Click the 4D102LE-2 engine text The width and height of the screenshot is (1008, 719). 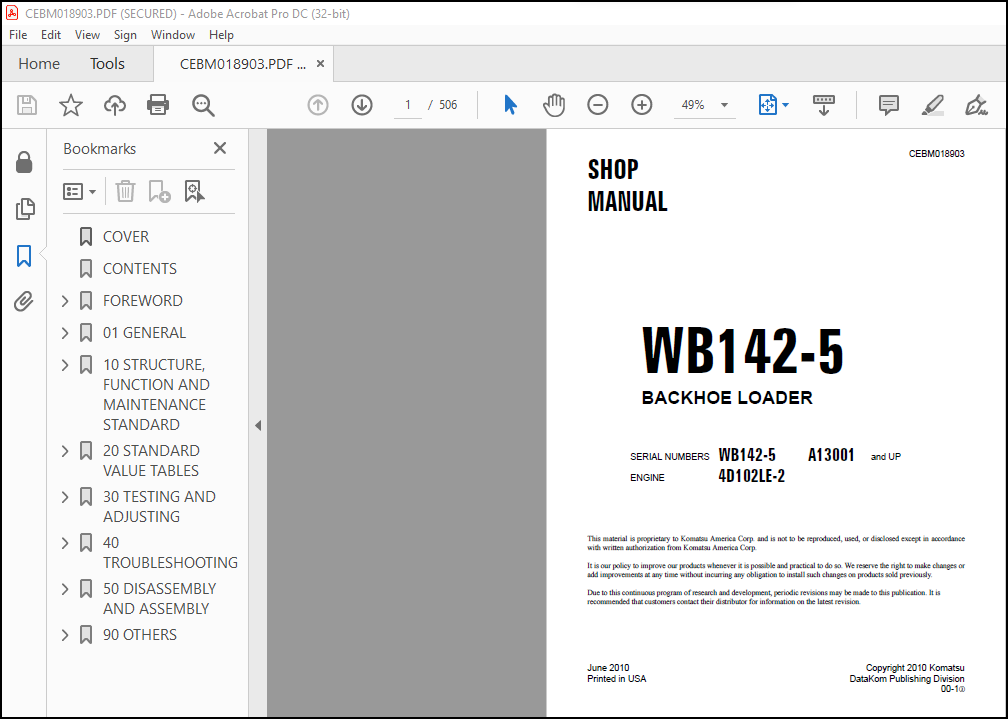click(752, 477)
